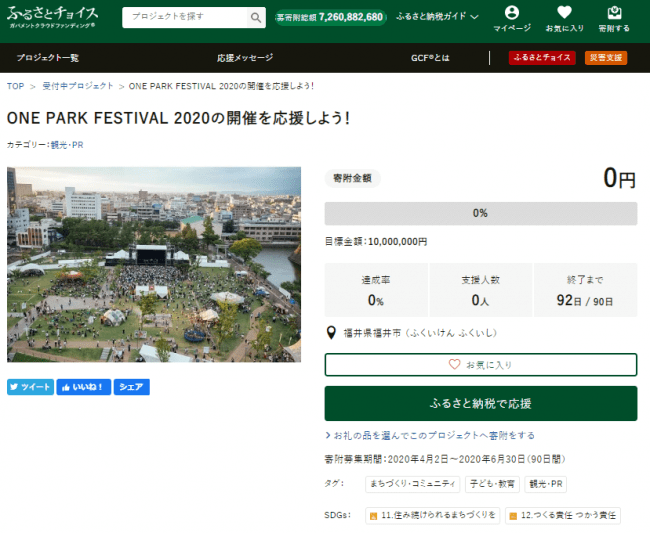The width and height of the screenshot is (650, 533).
Task: Expand ふるさと納税ガイド dropdown
Action: click(437, 17)
